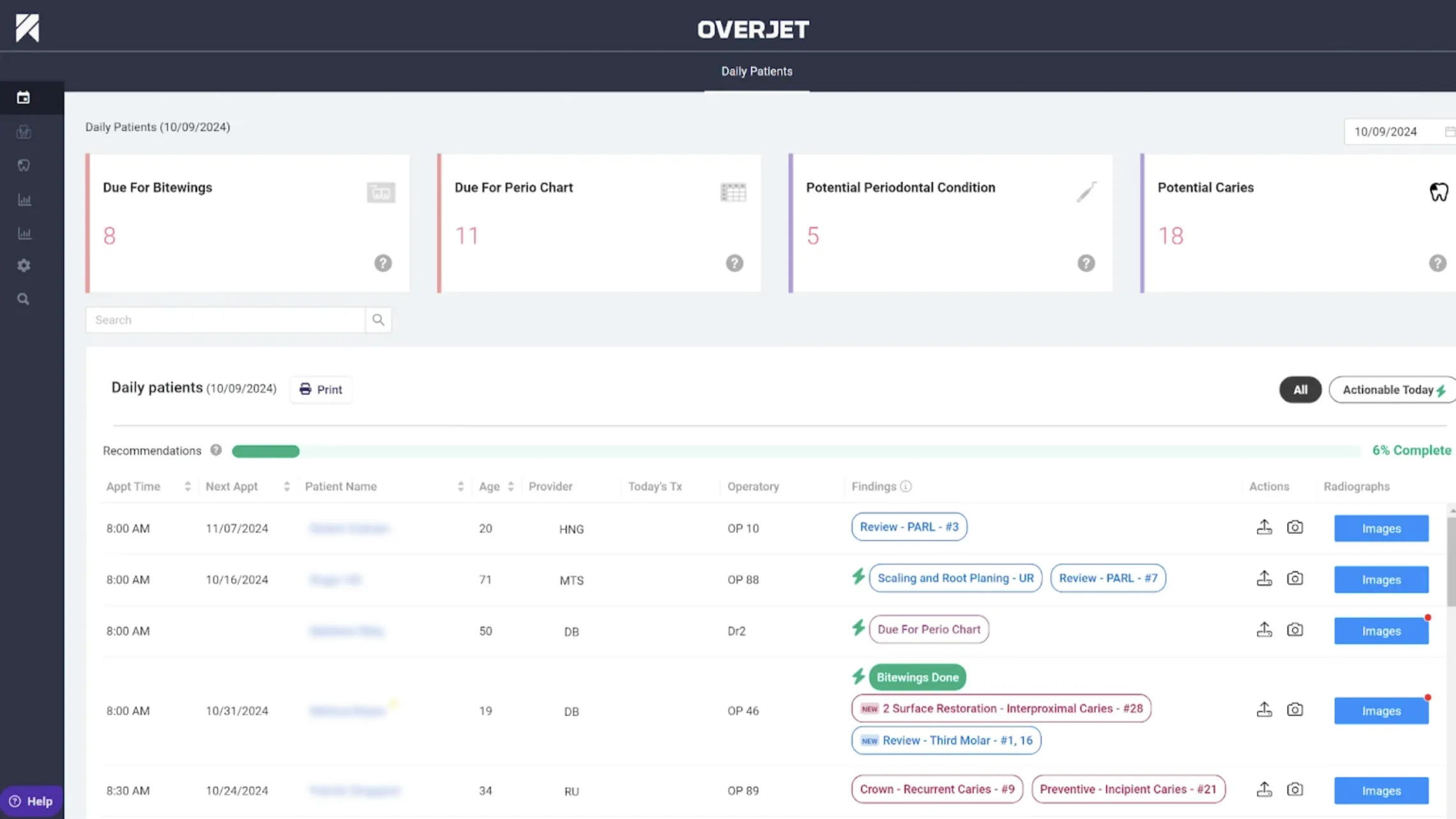This screenshot has width=1456, height=819.
Task: Select the Due For Bitewings card title
Action: point(157,187)
